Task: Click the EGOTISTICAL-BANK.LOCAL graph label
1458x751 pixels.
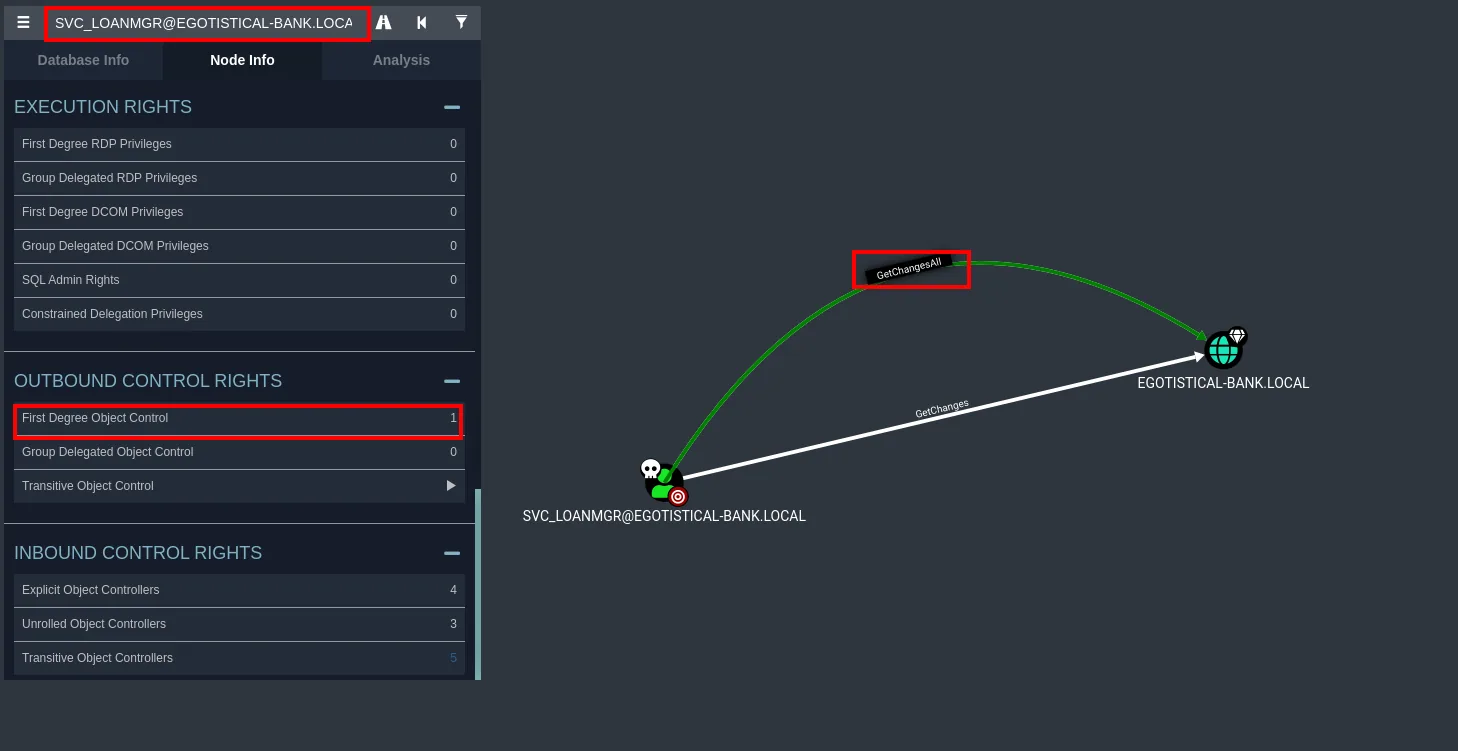Action: click(x=1223, y=383)
